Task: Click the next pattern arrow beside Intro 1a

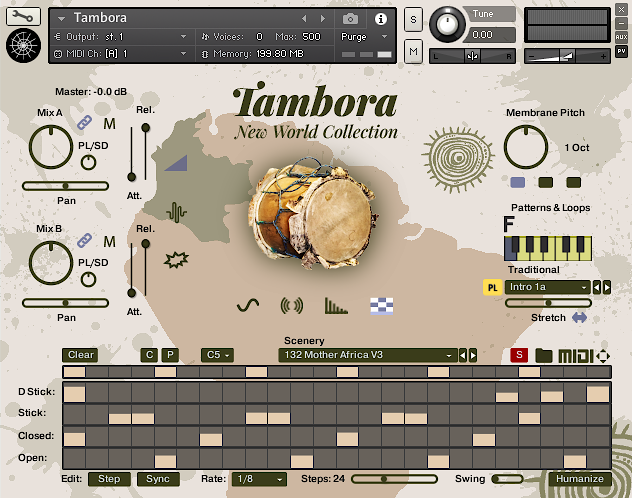Action: pos(607,287)
